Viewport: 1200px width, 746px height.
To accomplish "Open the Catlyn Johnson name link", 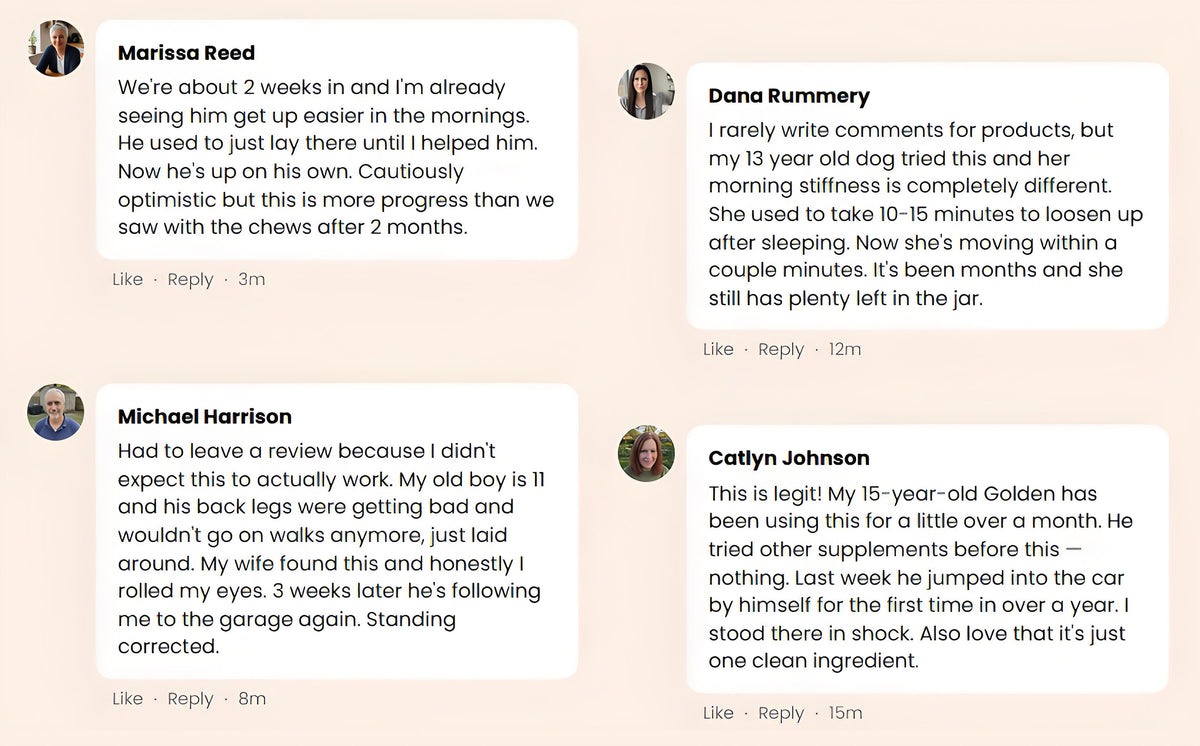I will (x=789, y=458).
